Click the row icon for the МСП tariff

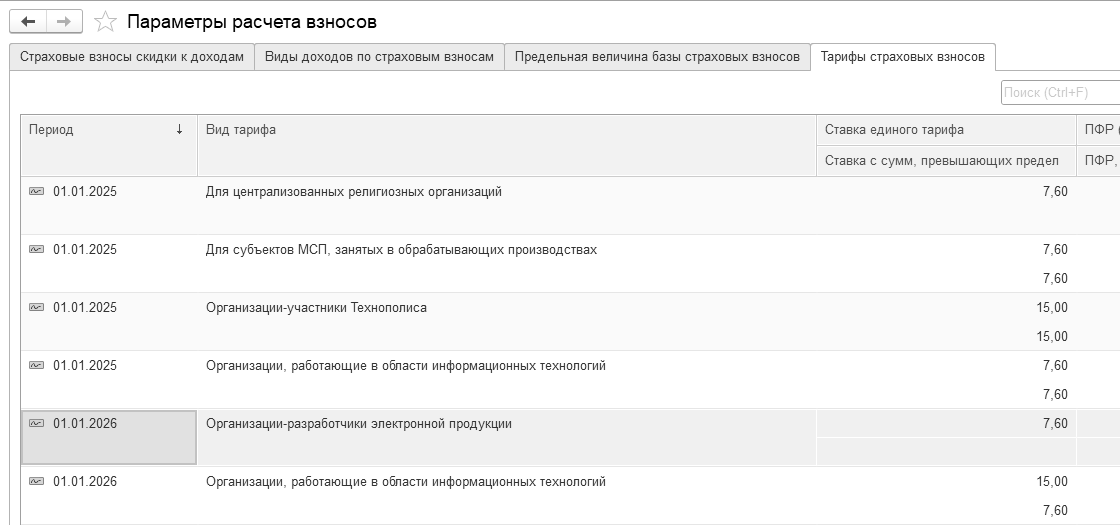pyautogui.click(x=37, y=250)
